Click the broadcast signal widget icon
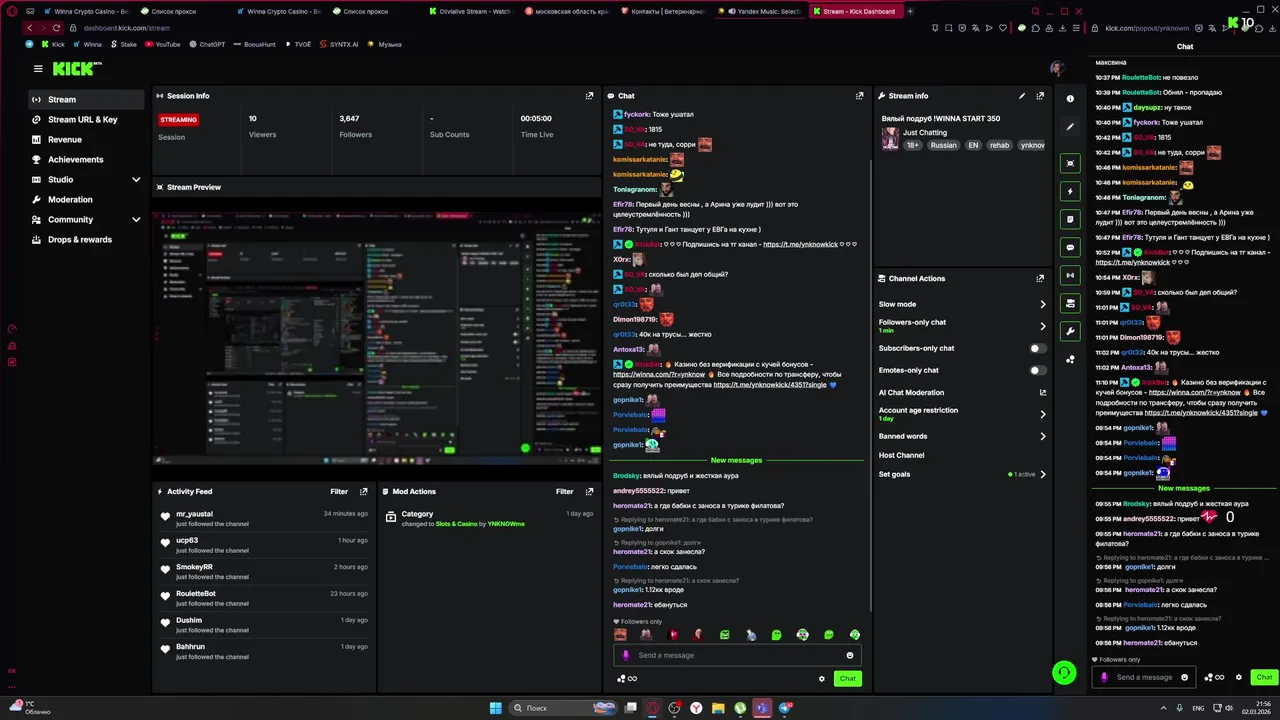This screenshot has height=720, width=1280. point(1070,275)
